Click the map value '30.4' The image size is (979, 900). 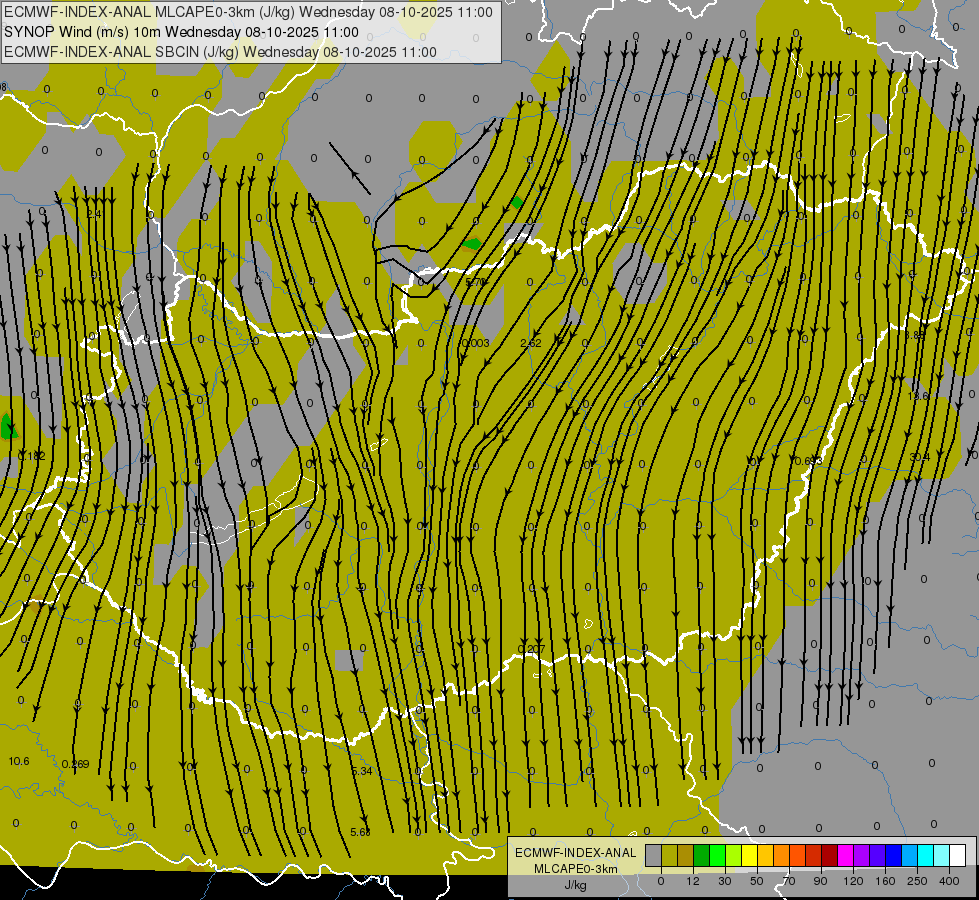point(919,457)
